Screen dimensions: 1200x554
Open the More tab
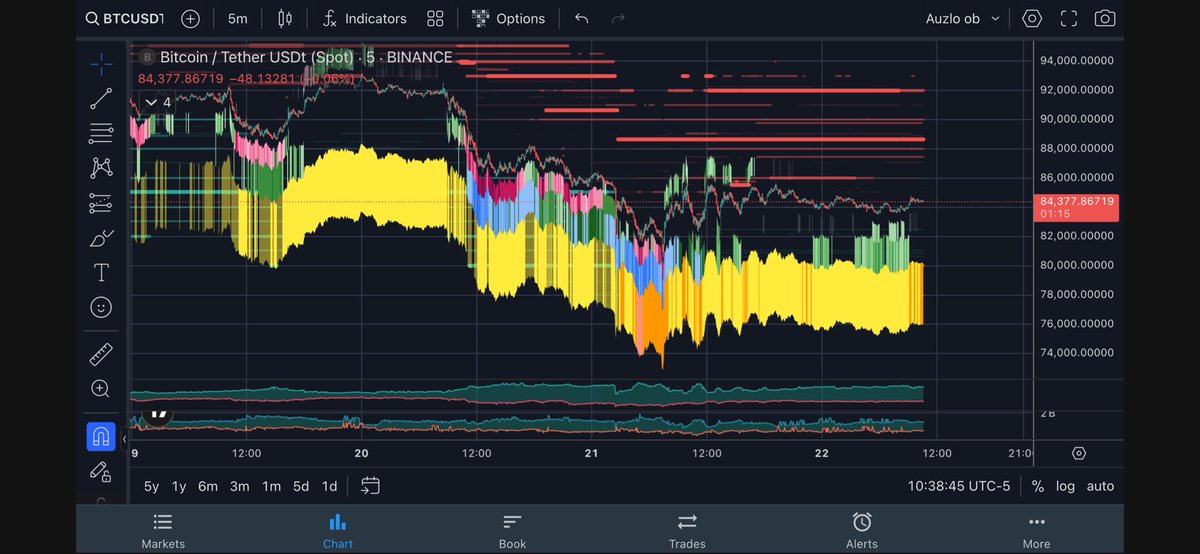coord(1036,530)
